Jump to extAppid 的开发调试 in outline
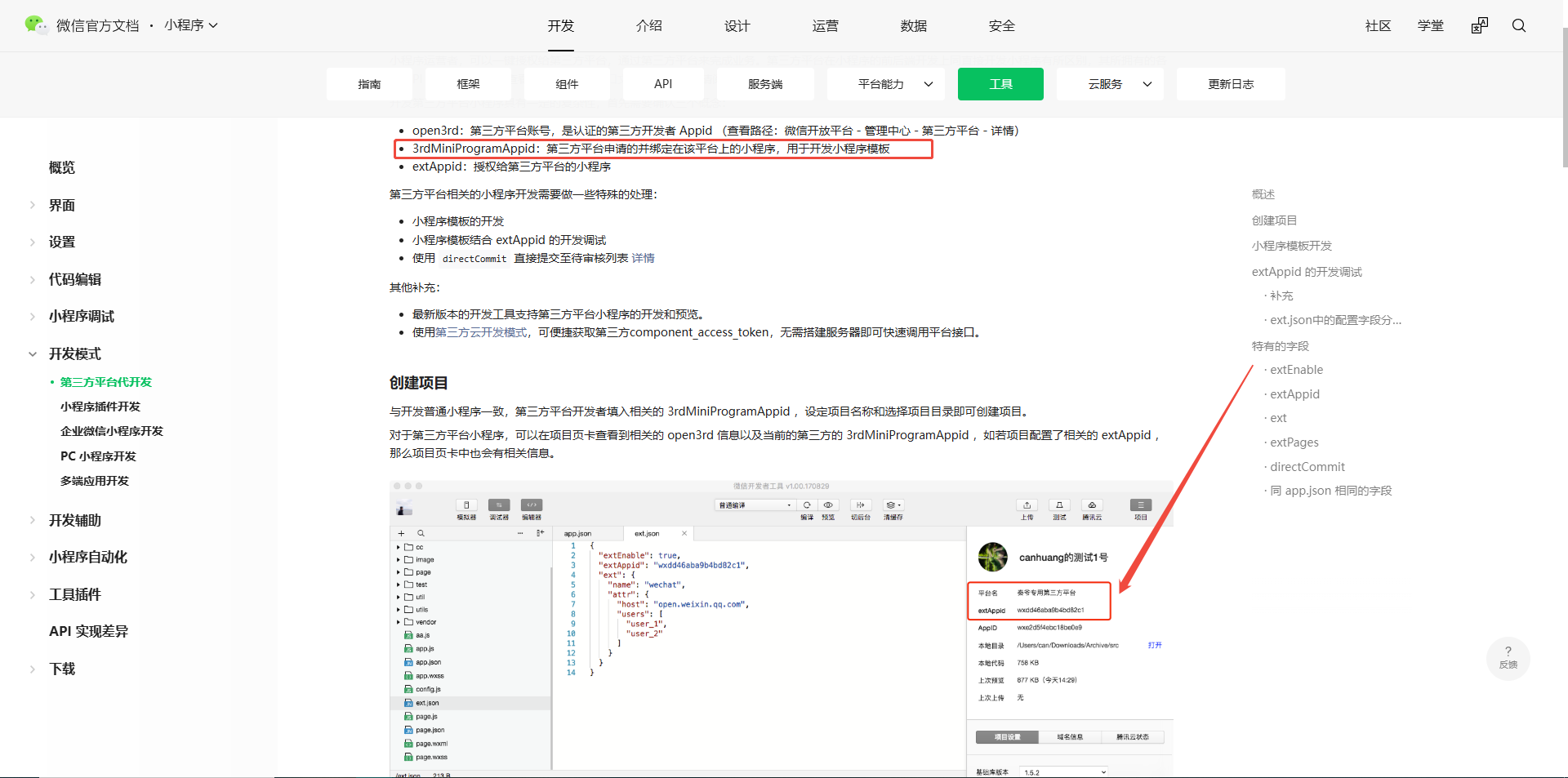 (1307, 272)
